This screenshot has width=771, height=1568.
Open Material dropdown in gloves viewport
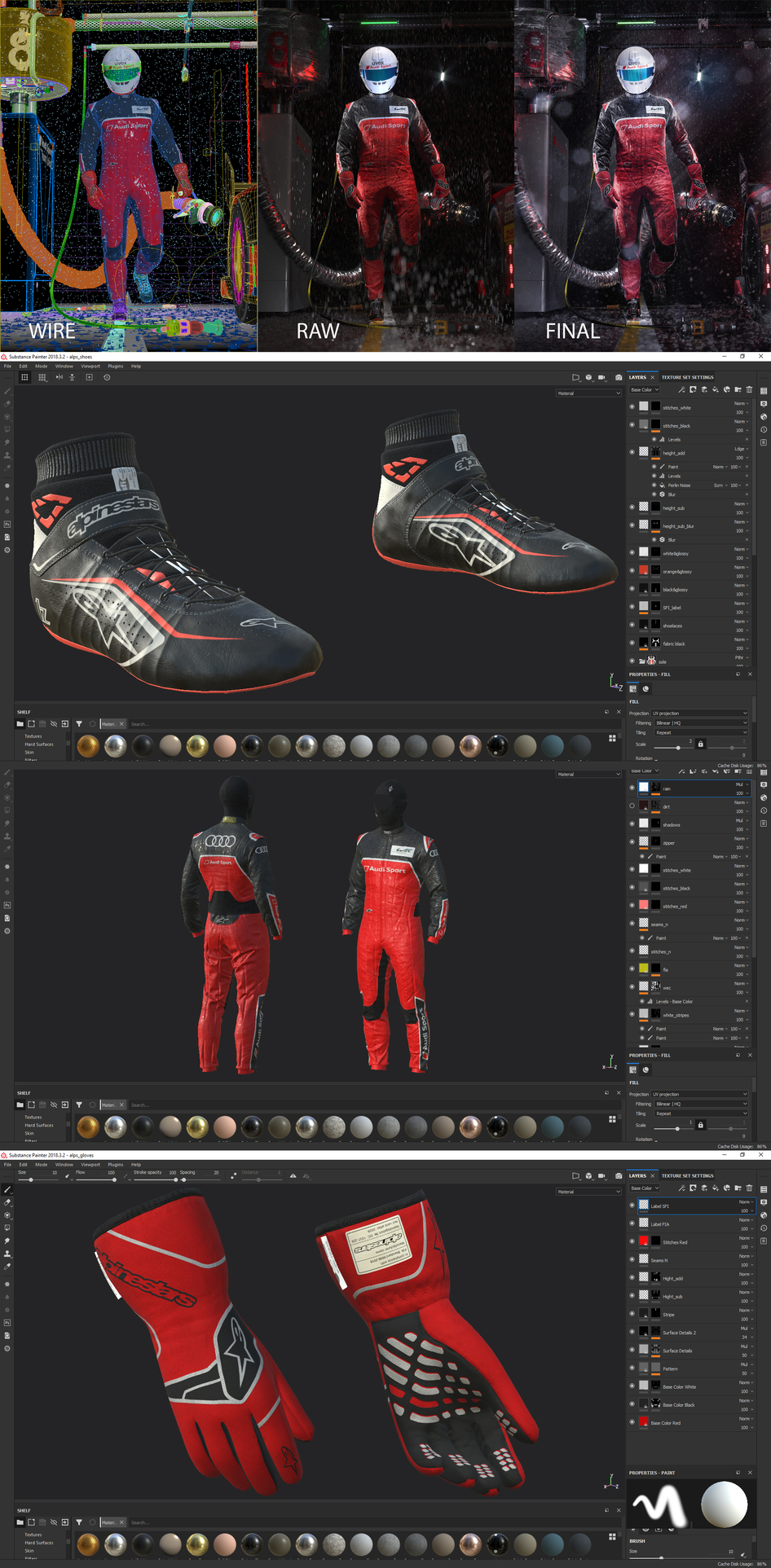[588, 1192]
